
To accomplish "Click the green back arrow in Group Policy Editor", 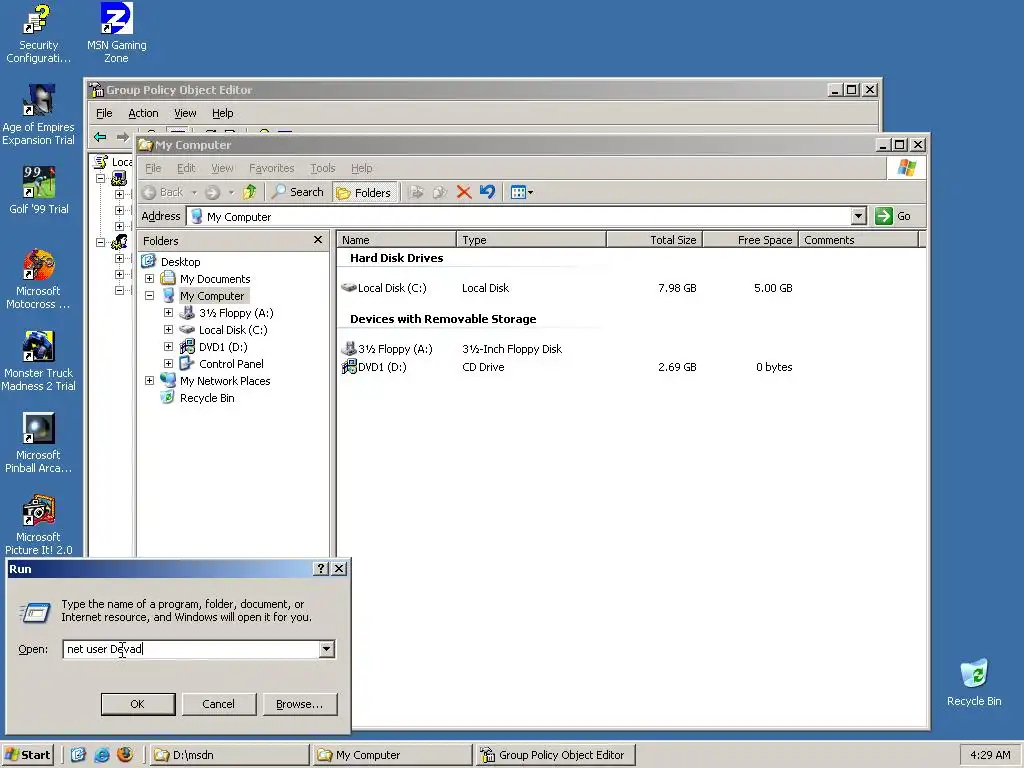I will coord(100,136).
